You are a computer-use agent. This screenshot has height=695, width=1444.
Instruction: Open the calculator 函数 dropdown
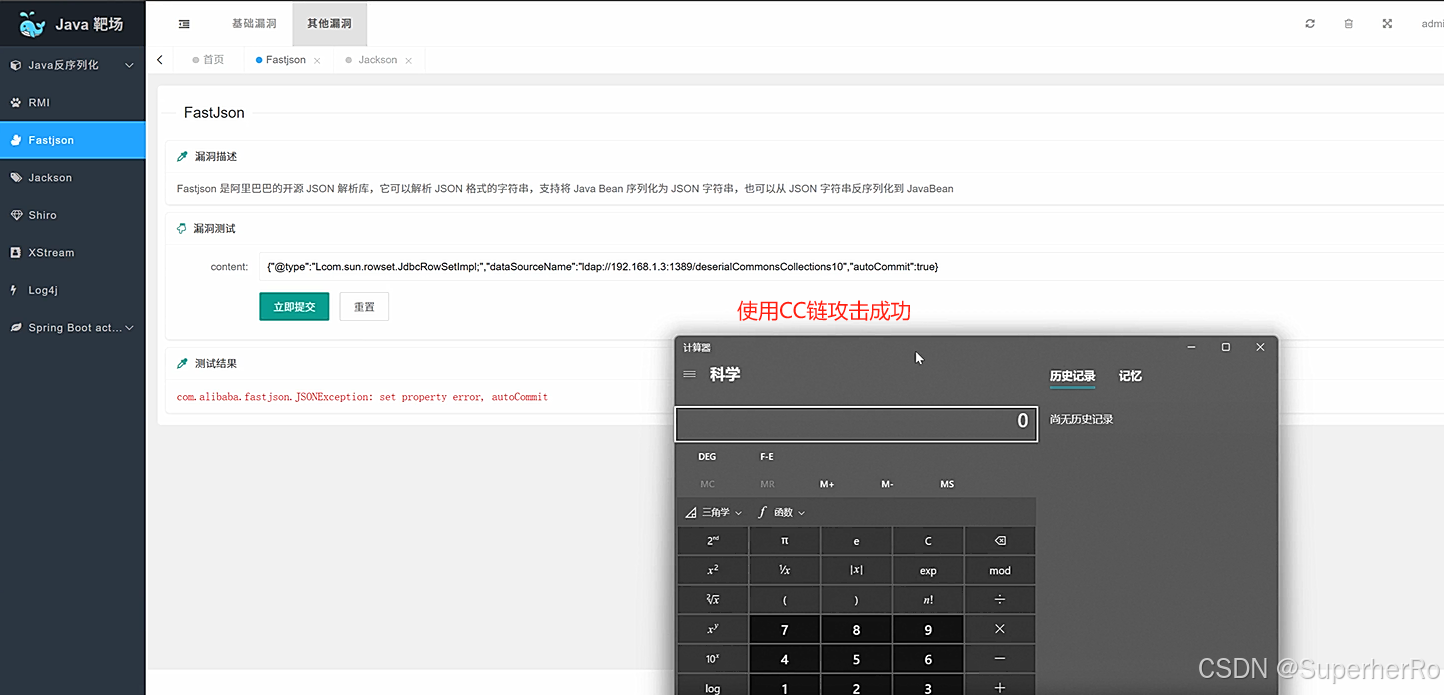(782, 512)
